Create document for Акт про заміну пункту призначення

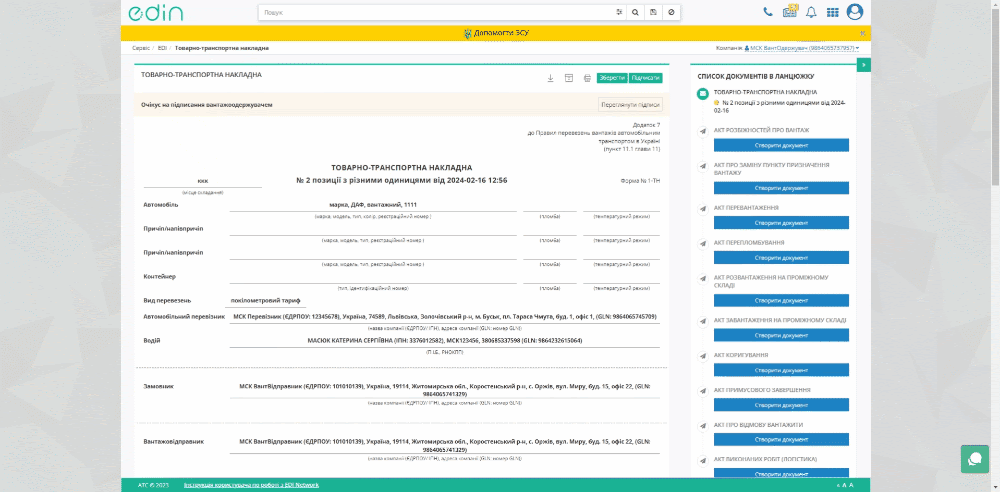pos(781,188)
